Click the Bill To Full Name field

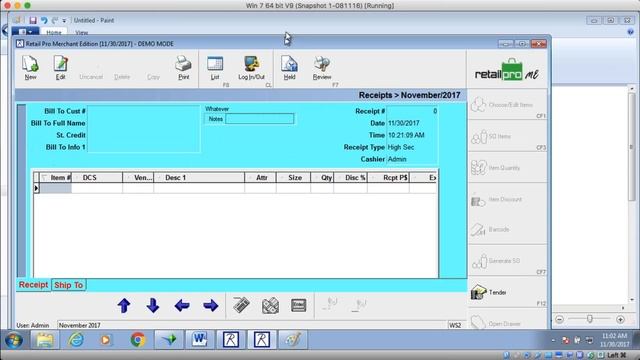click(143, 123)
